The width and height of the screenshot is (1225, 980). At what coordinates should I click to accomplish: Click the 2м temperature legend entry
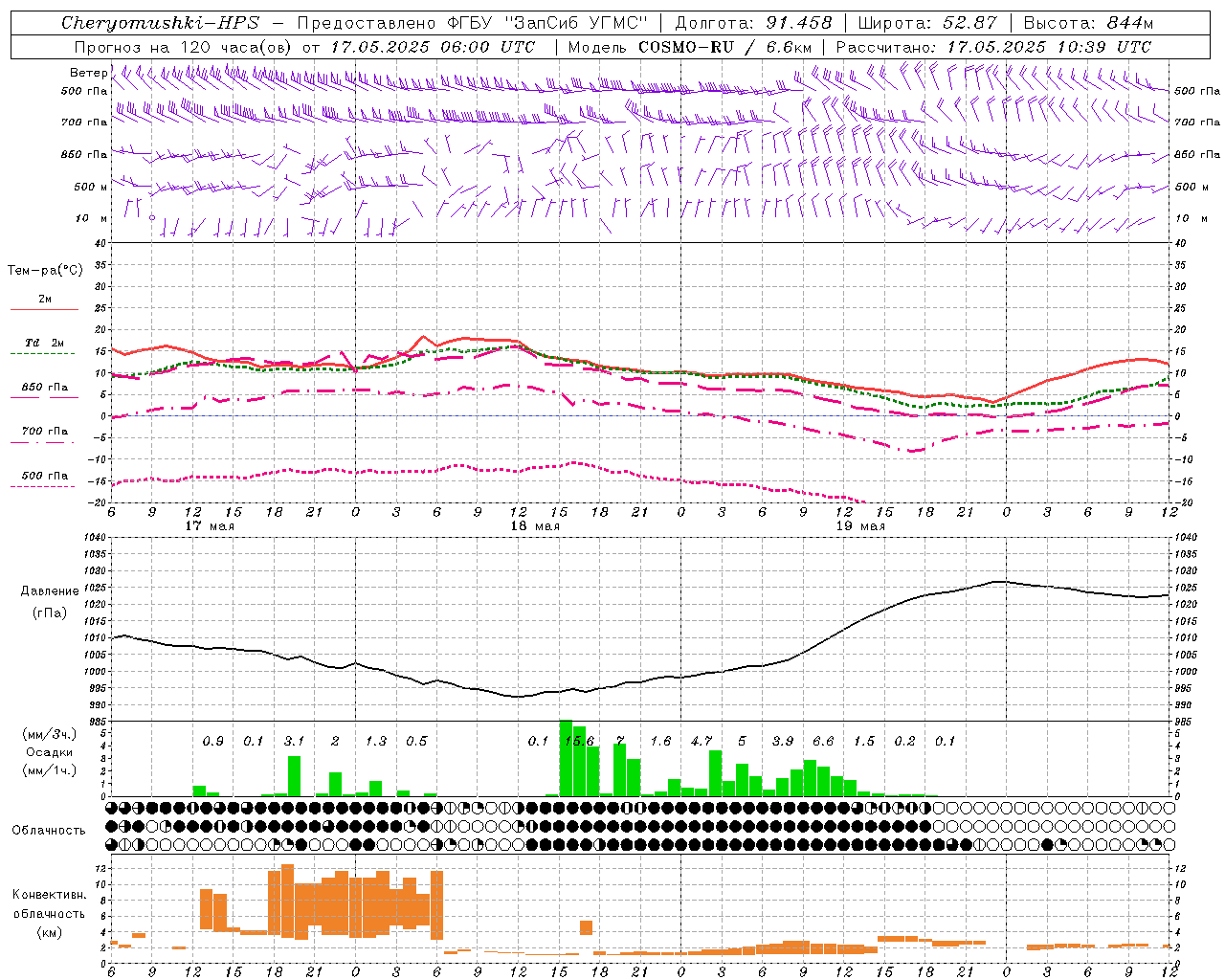[x=45, y=300]
